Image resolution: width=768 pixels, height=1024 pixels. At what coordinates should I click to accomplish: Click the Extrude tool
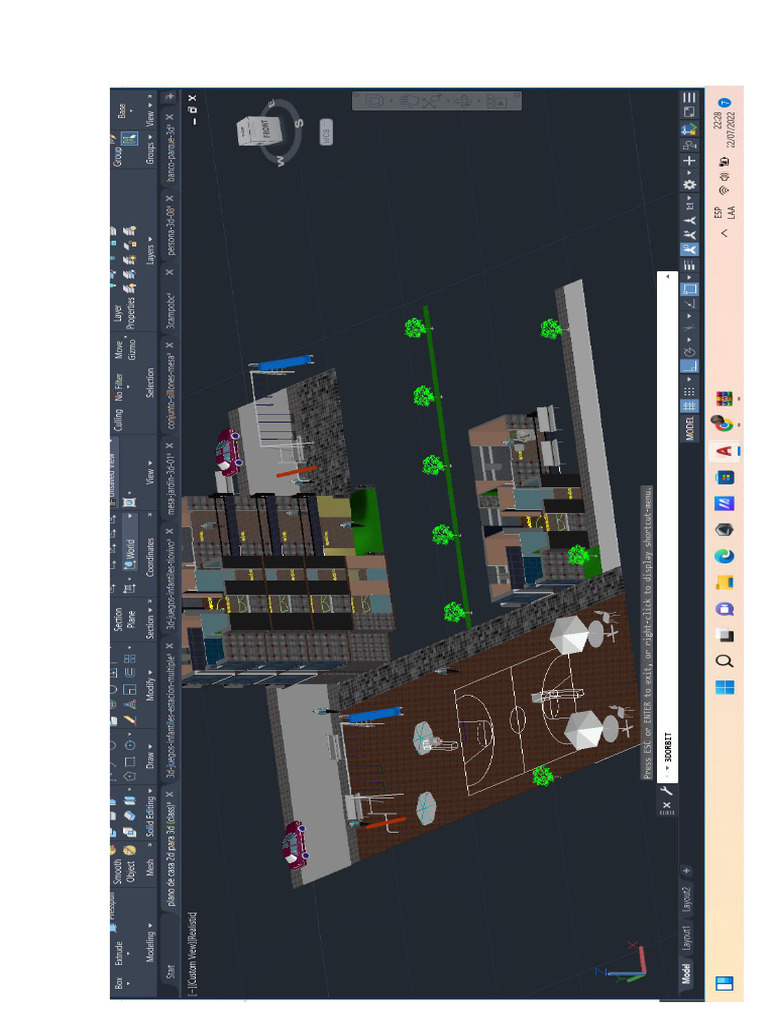tap(119, 953)
